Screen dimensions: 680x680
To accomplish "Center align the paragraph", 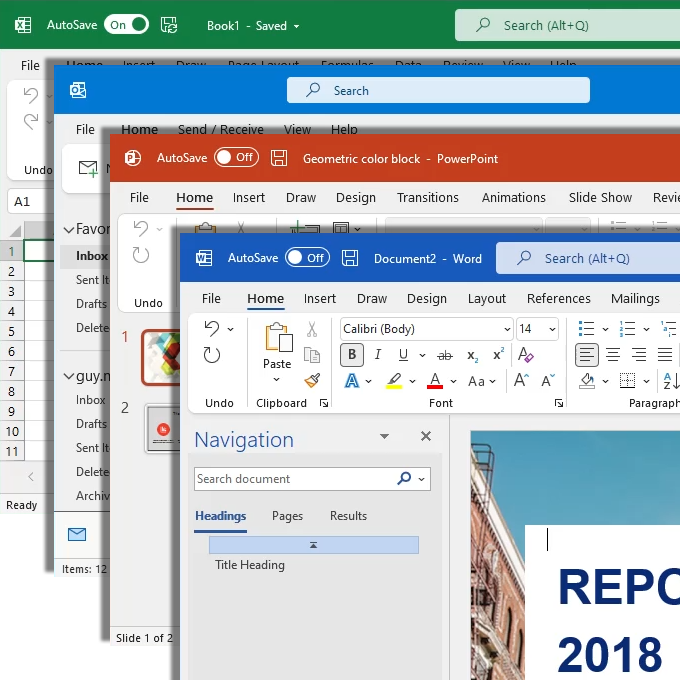I will [613, 355].
